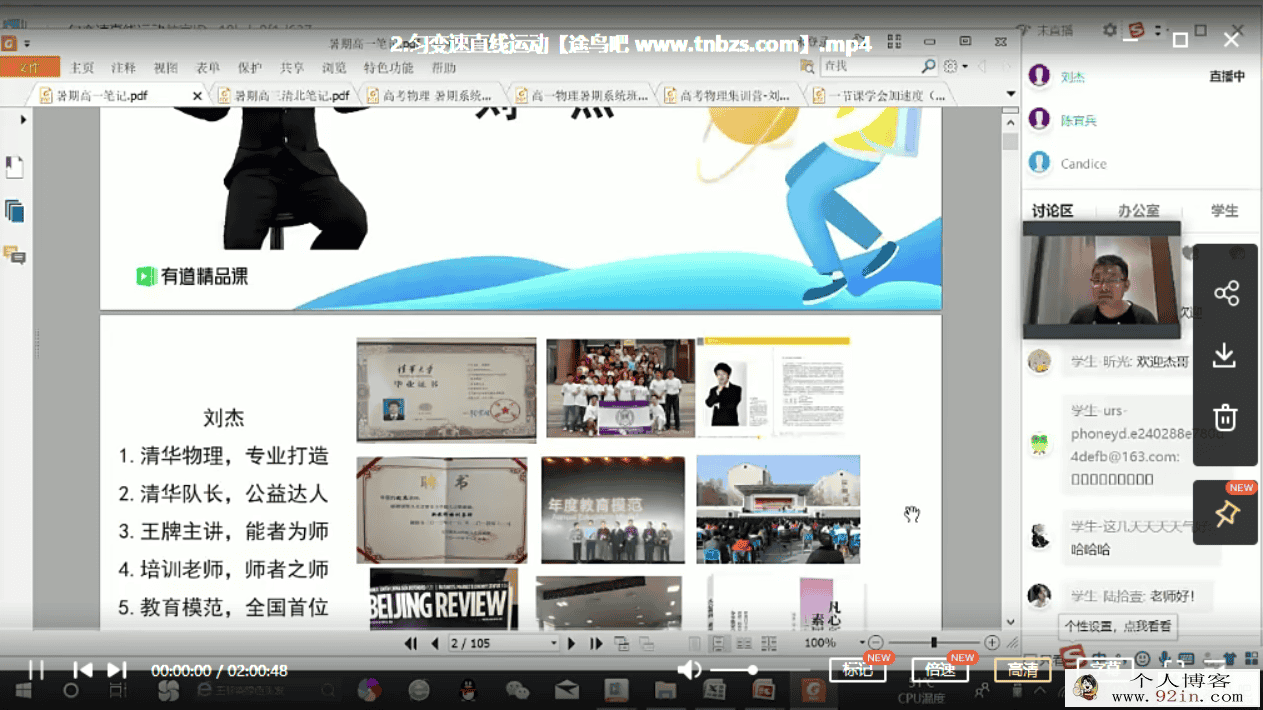This screenshot has height=710, width=1263.
Task: Open the 倍速 playback speed button
Action: pyautogui.click(x=940, y=670)
